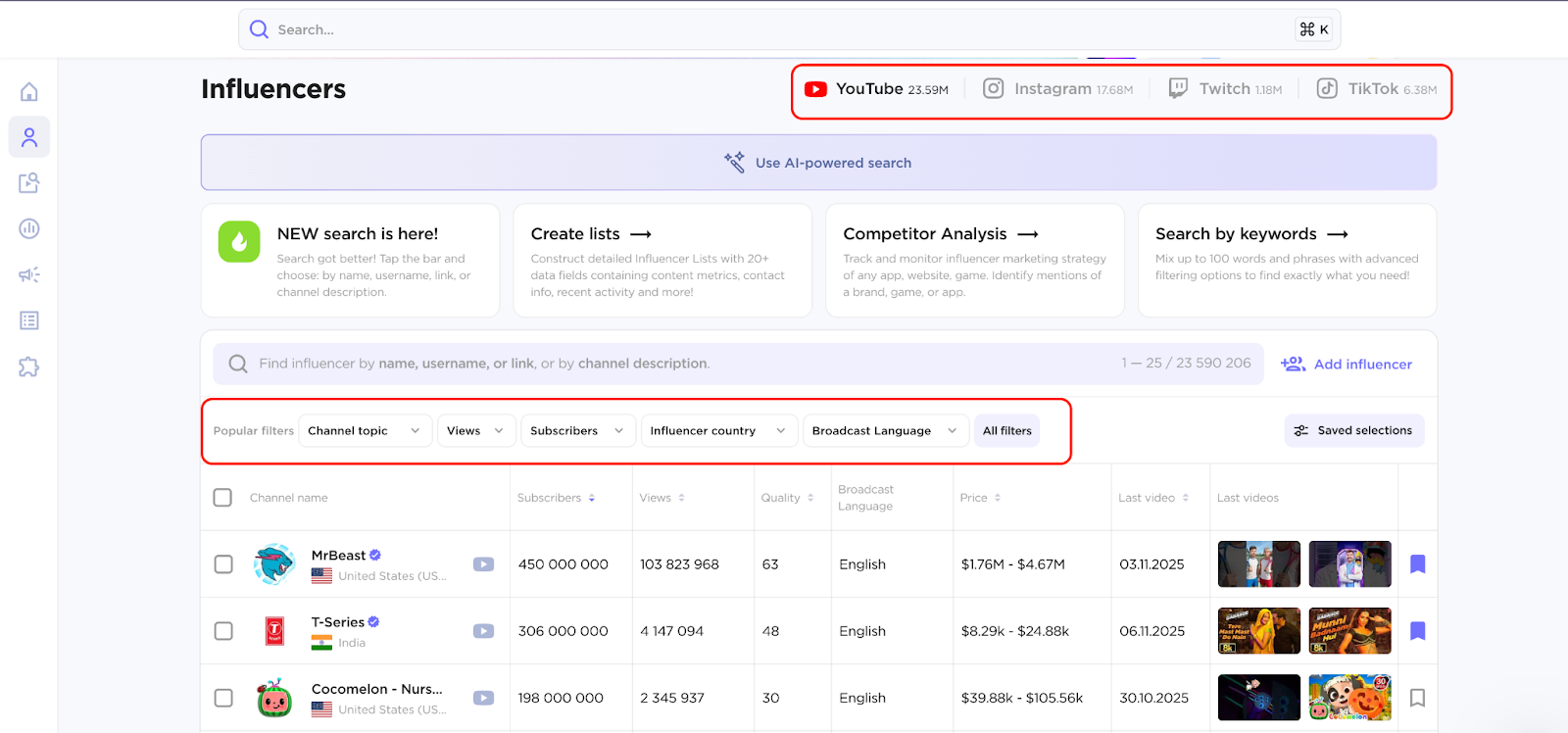Check the MrBeast row checkbox

click(223, 564)
